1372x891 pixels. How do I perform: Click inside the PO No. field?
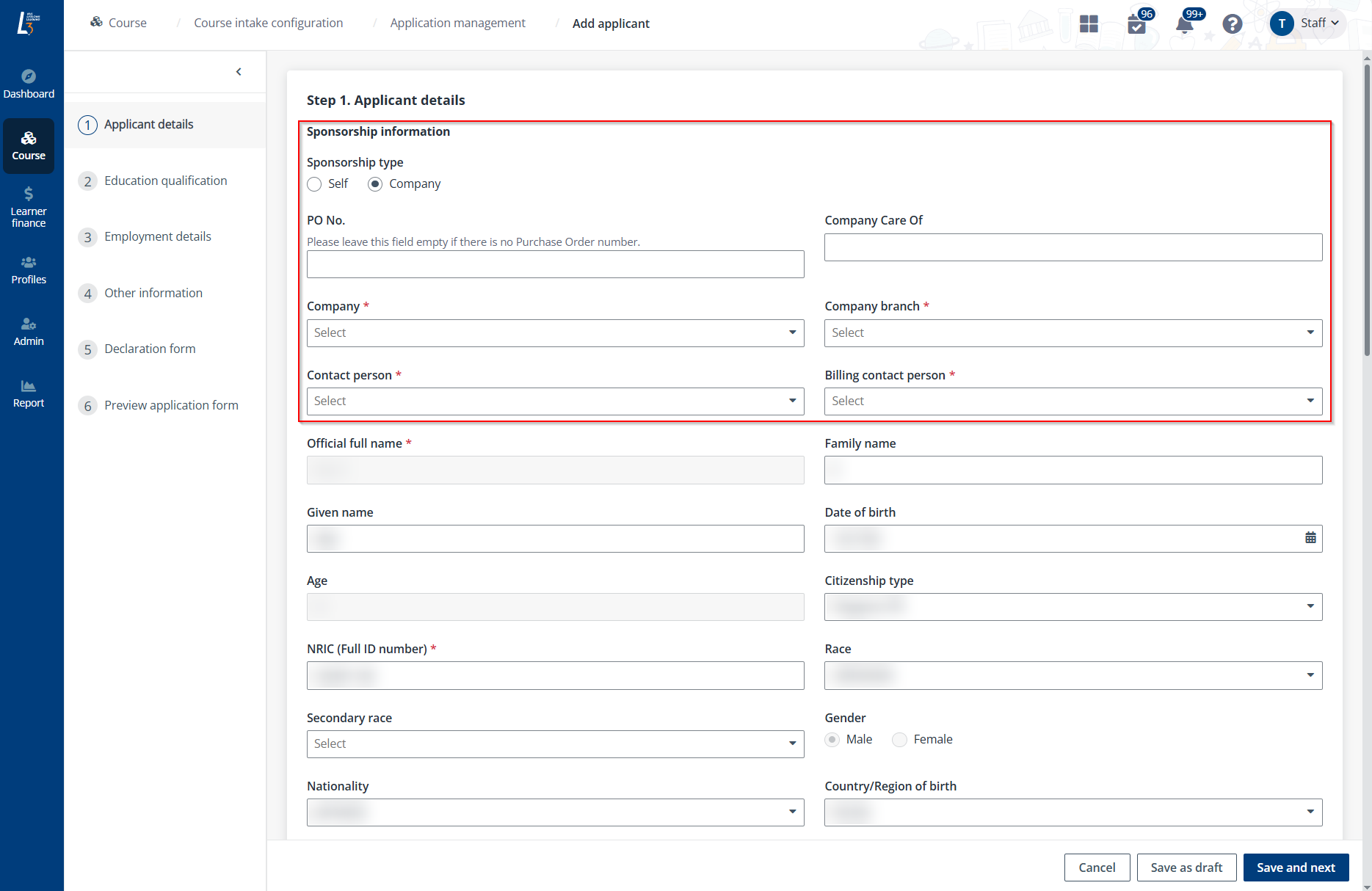coord(555,264)
